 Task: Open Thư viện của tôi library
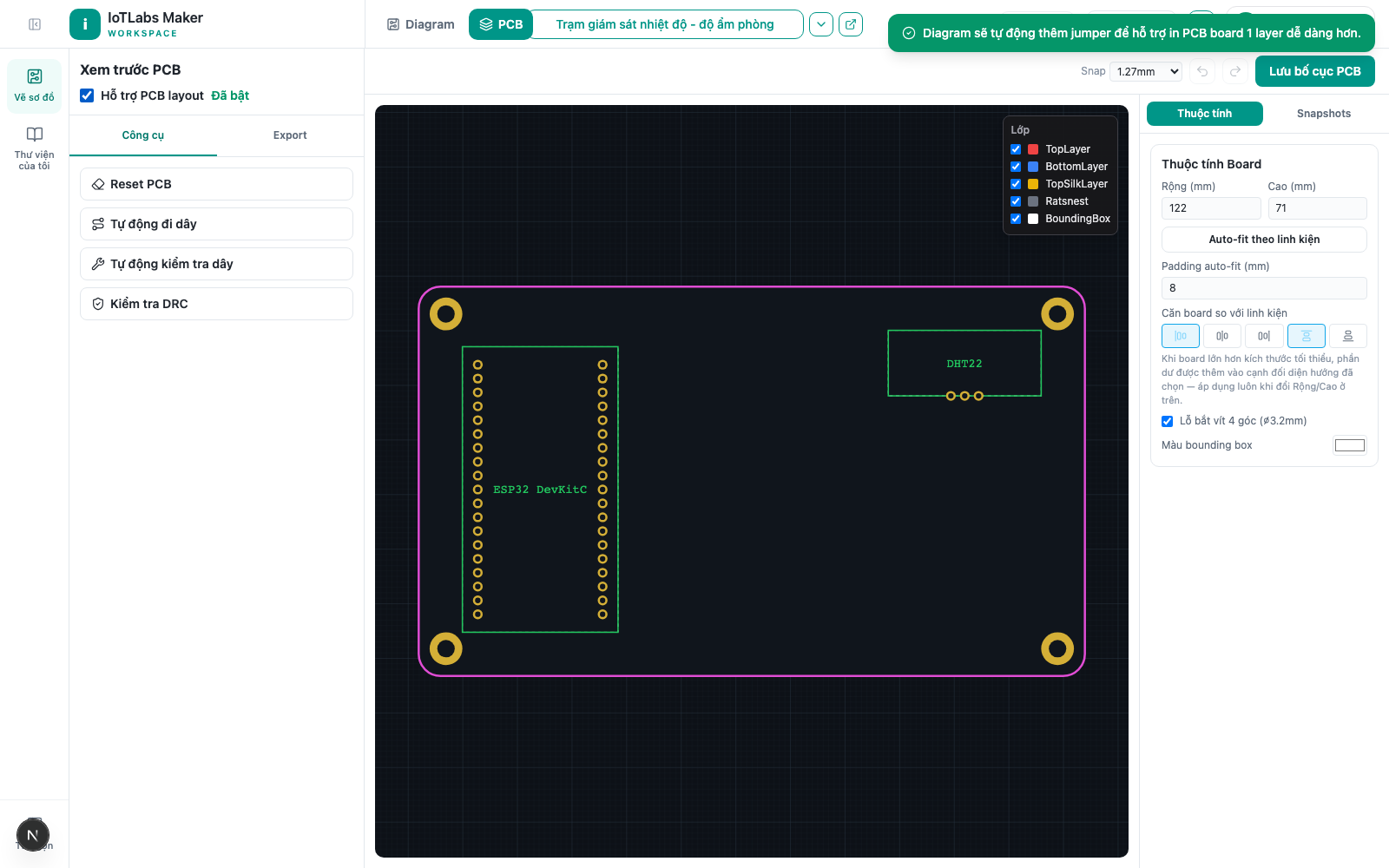click(x=35, y=148)
